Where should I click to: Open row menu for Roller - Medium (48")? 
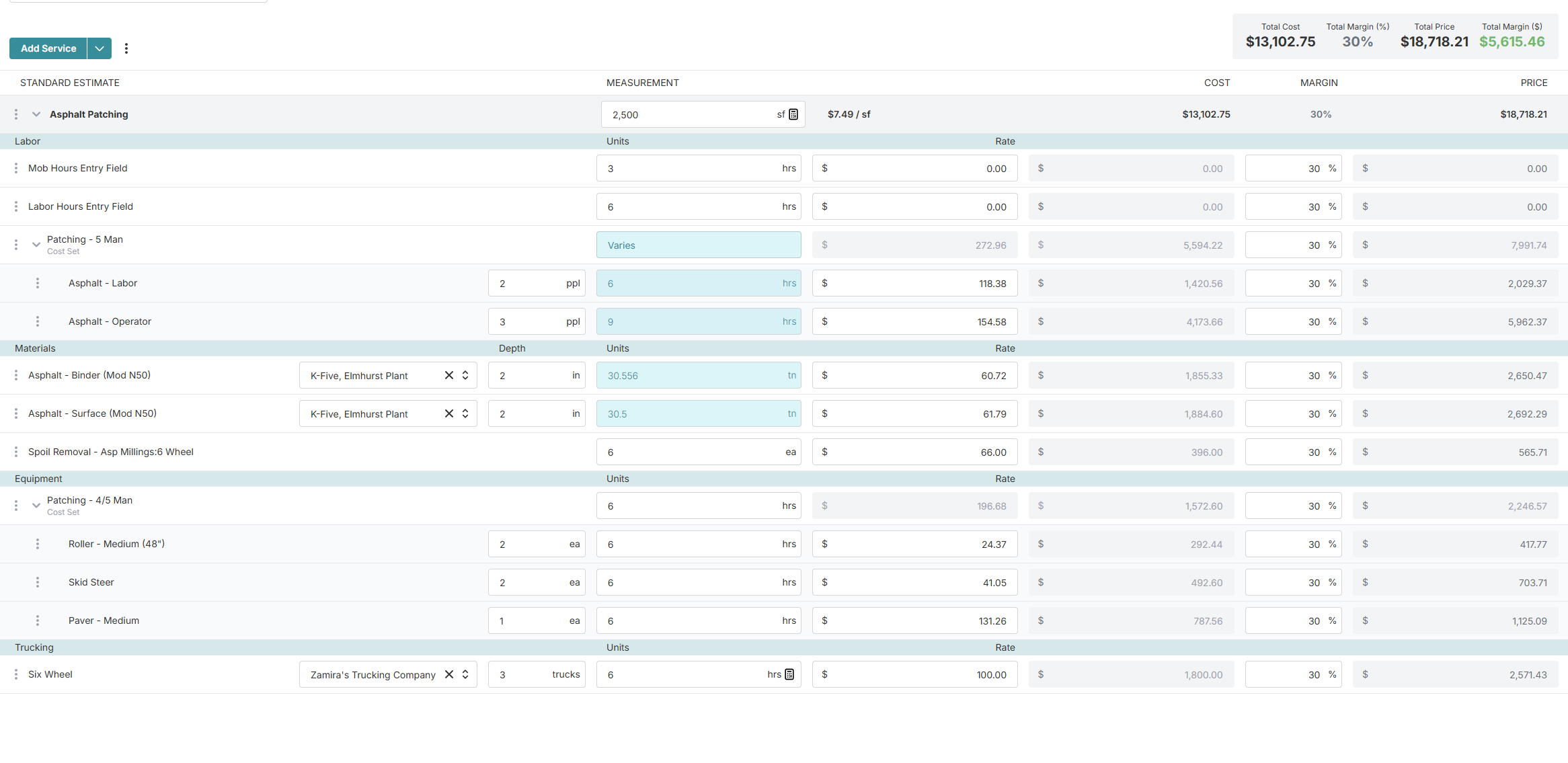tap(38, 544)
